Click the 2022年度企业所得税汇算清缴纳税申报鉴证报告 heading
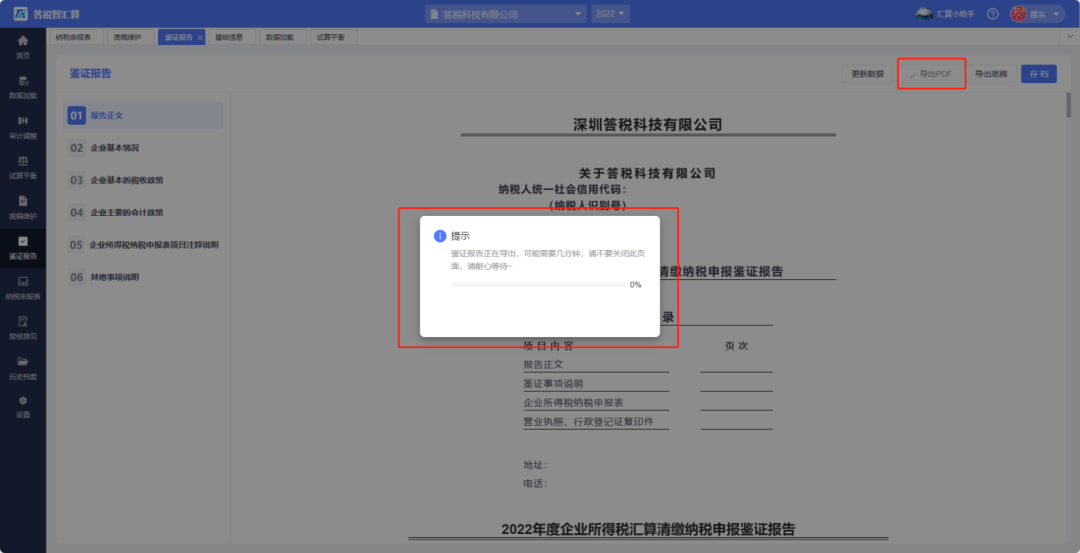This screenshot has width=1080, height=553. pos(648,529)
